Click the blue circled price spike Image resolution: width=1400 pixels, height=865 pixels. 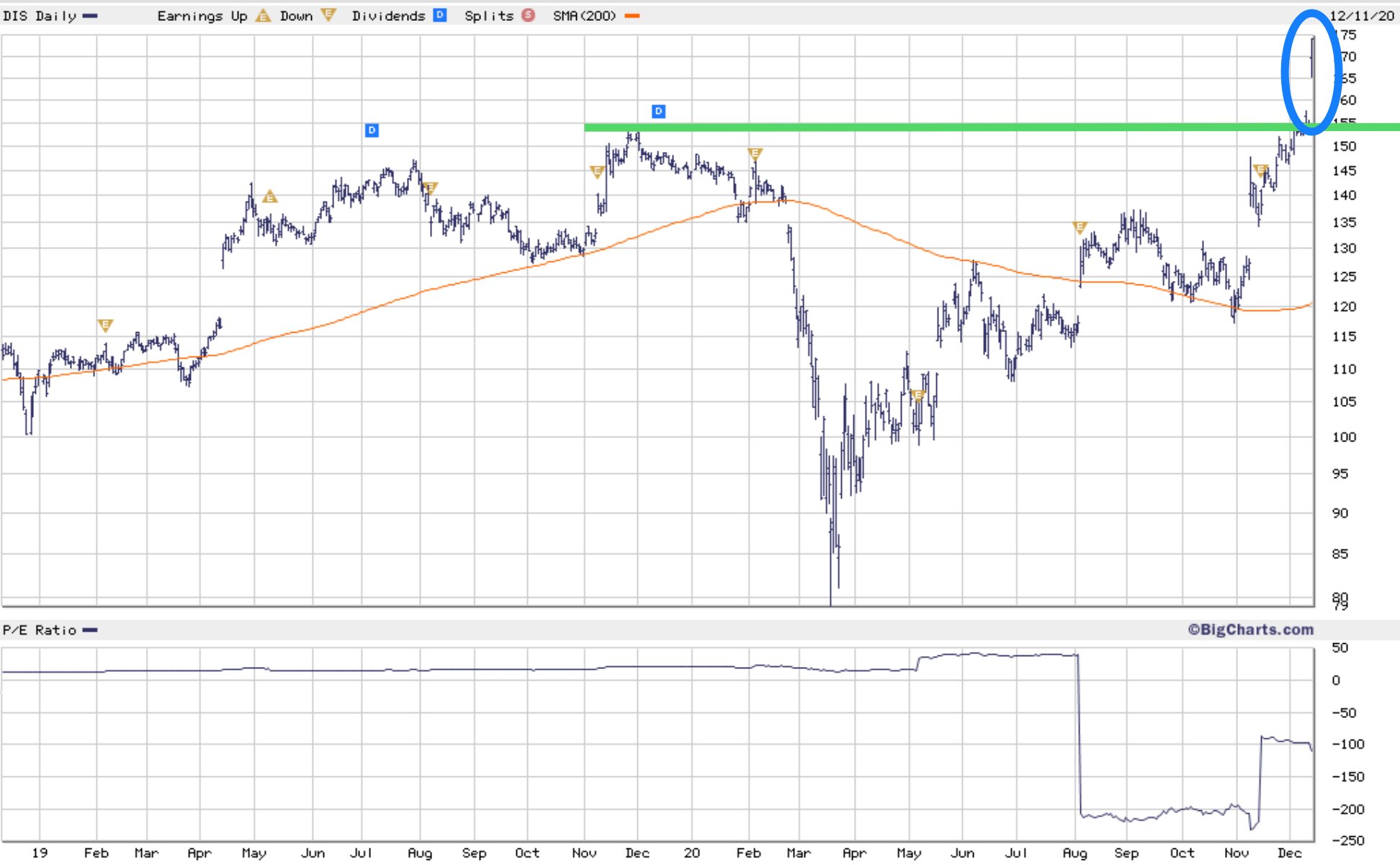point(1312,58)
